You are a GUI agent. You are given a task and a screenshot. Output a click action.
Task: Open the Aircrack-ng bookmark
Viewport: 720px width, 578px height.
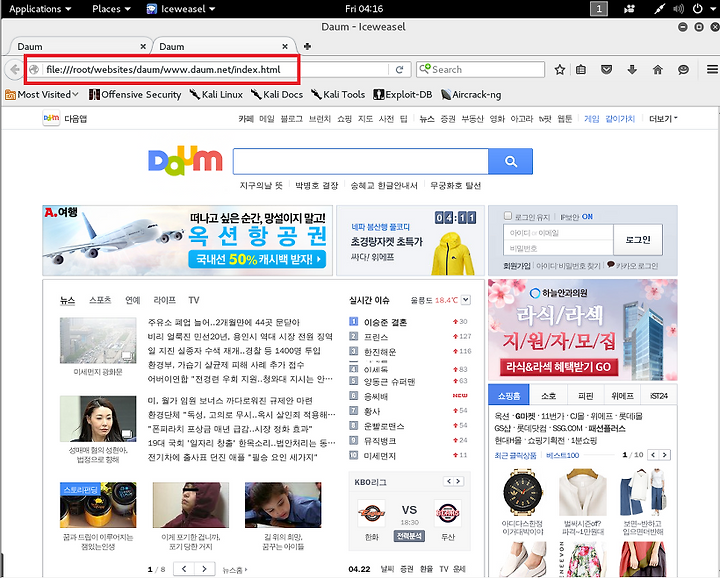(471, 95)
